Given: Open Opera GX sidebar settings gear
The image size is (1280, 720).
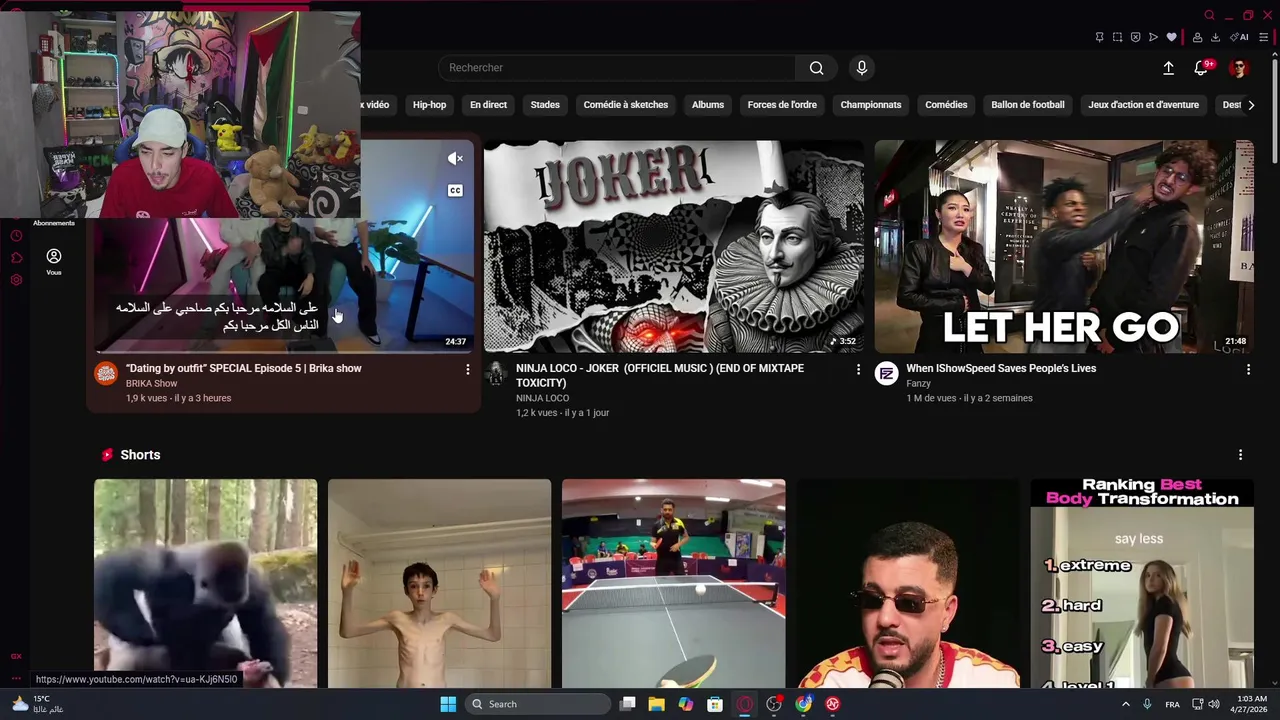Looking at the screenshot, I should 16,280.
